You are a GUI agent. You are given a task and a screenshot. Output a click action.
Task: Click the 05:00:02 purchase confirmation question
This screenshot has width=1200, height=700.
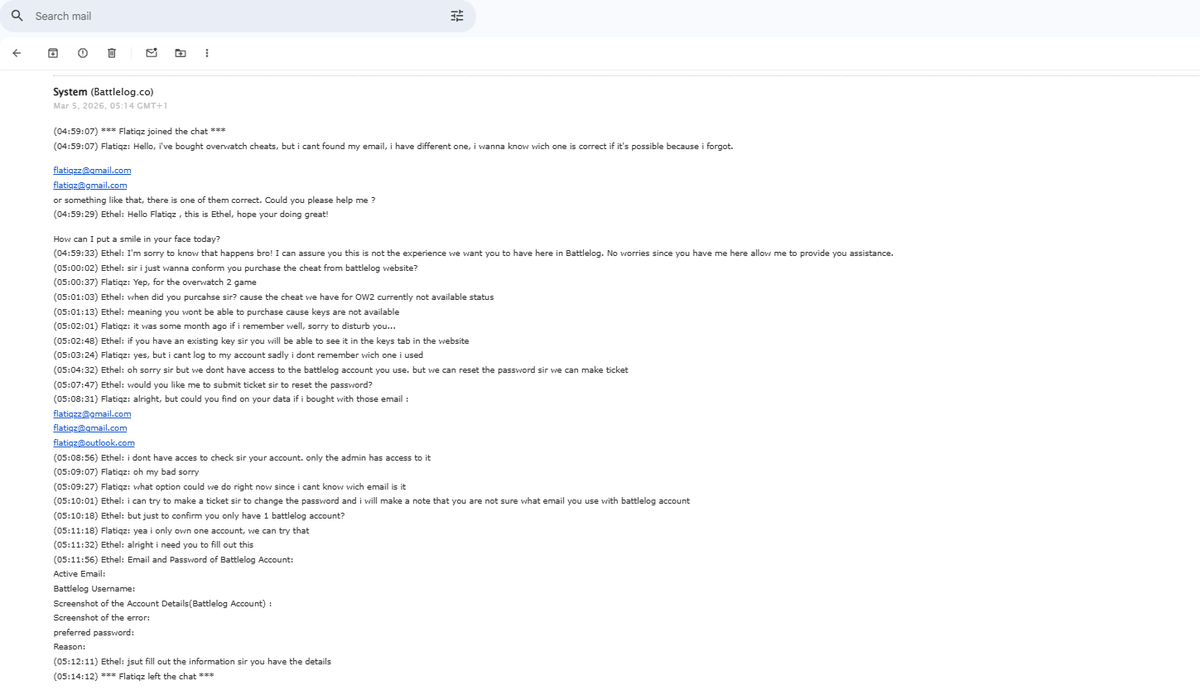236,268
